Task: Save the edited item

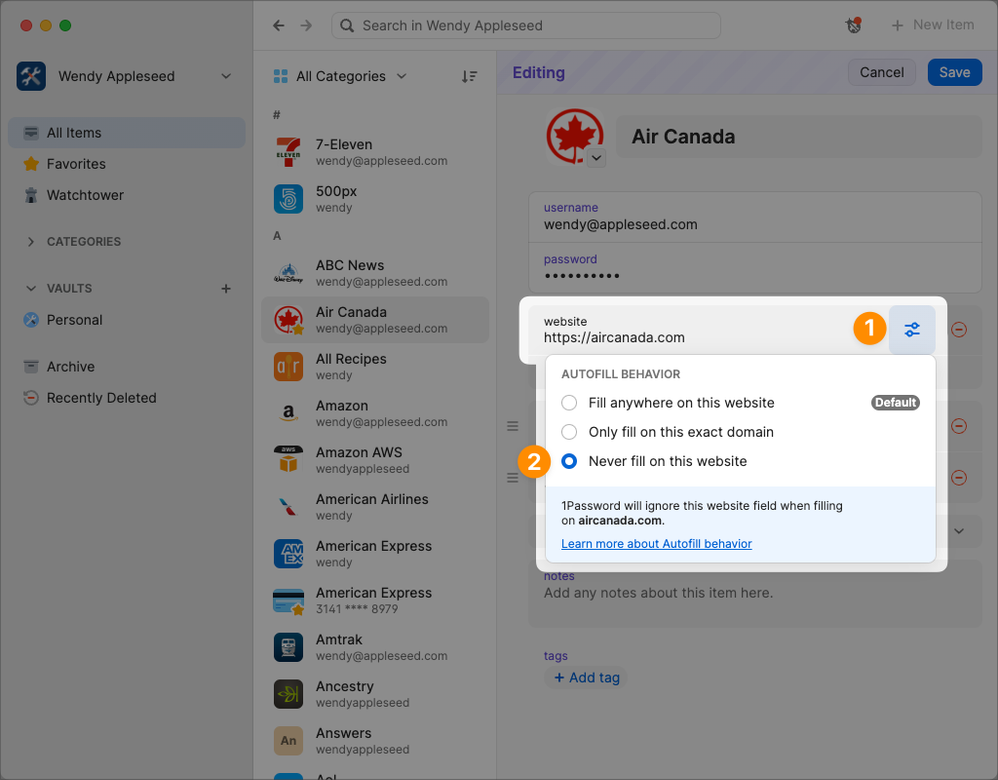Action: click(954, 73)
